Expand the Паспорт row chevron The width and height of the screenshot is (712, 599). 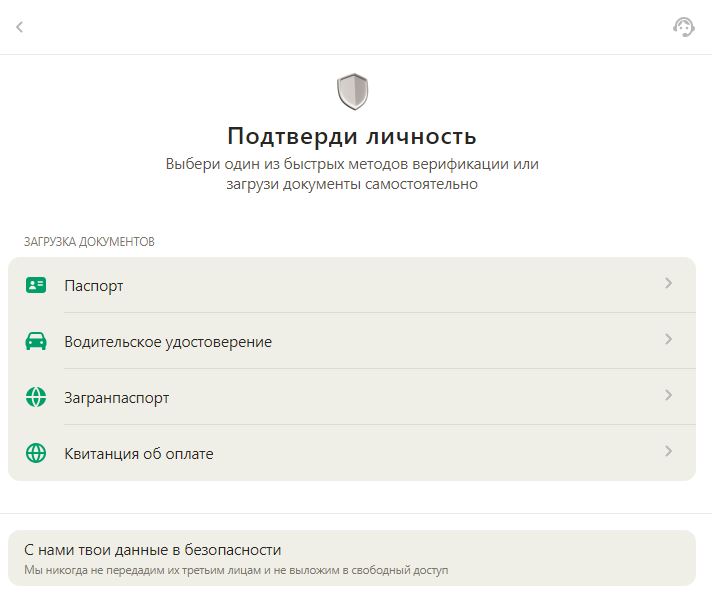pyautogui.click(x=668, y=284)
